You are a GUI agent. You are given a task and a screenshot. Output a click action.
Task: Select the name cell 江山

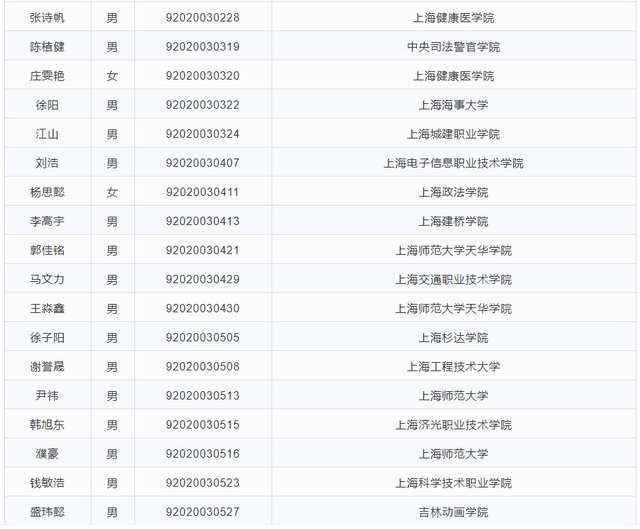click(x=47, y=134)
